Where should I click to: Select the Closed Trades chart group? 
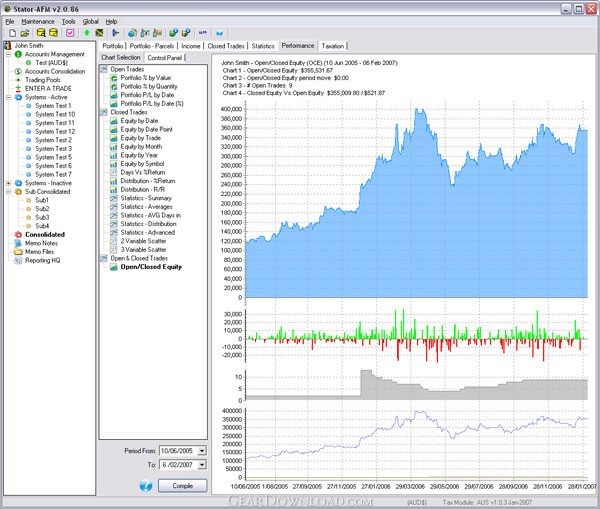(129, 112)
